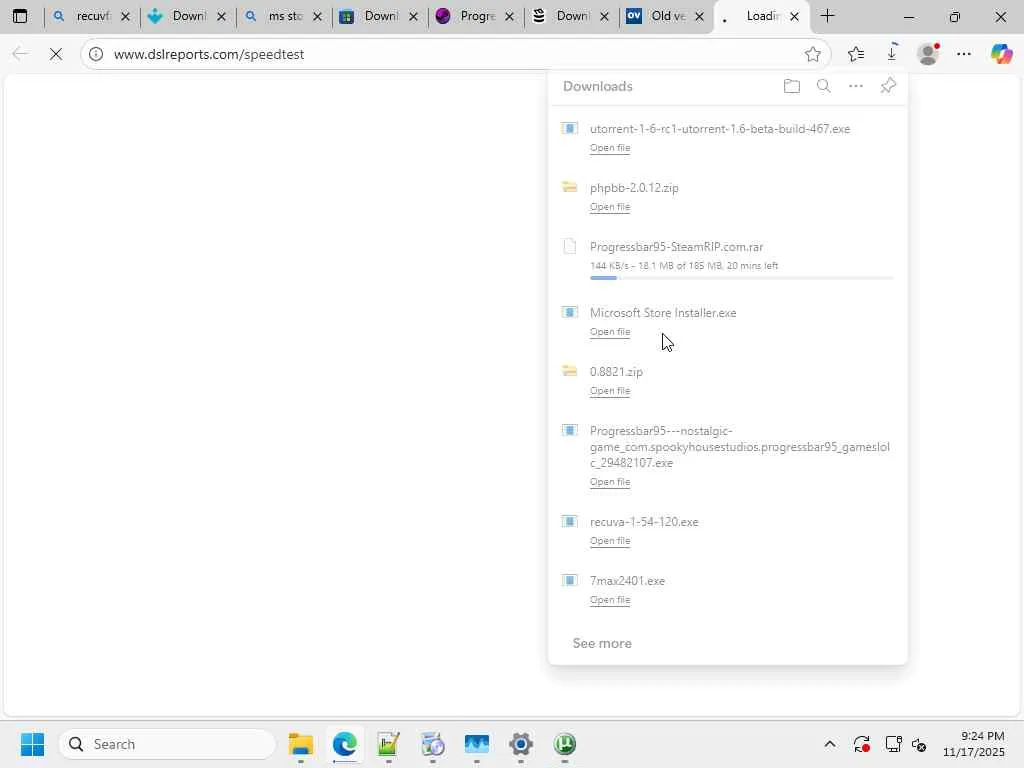
Task: Open the Favorites list icon
Action: [x=856, y=54]
